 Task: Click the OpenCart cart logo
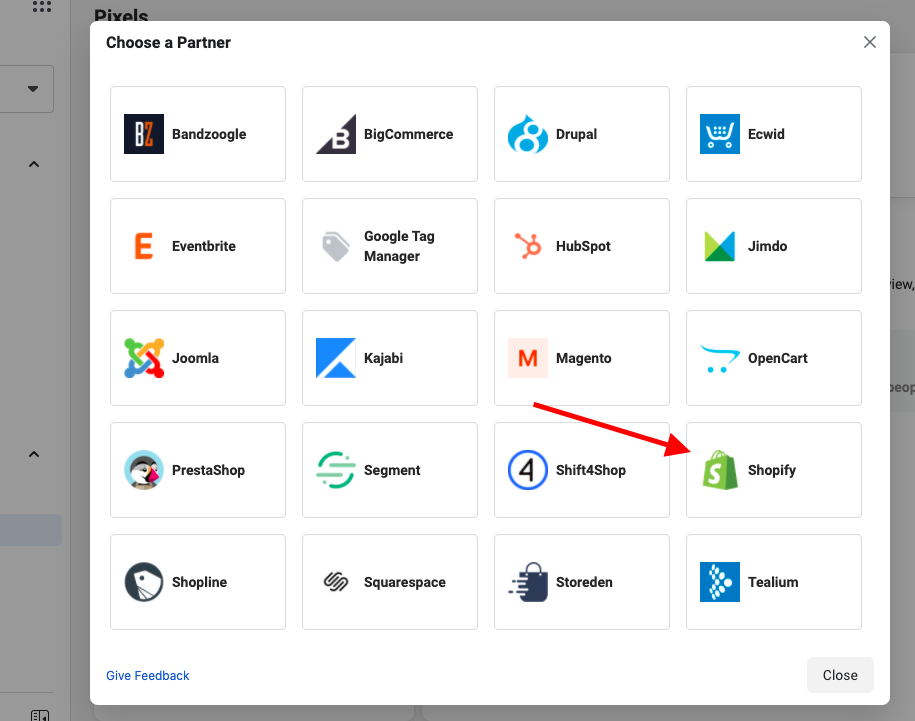(x=720, y=358)
